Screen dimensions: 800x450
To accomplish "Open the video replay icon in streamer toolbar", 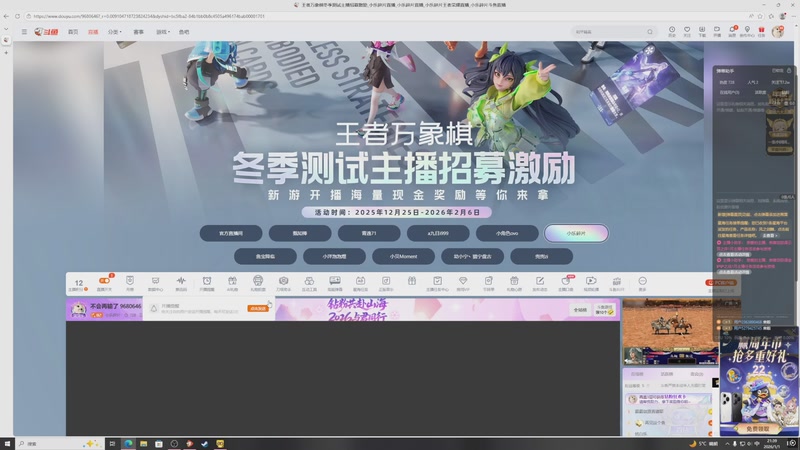I will pyautogui.click(x=591, y=281).
